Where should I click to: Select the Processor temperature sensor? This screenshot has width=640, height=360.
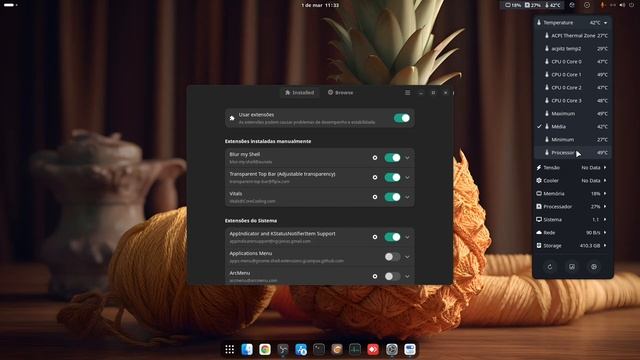point(572,153)
